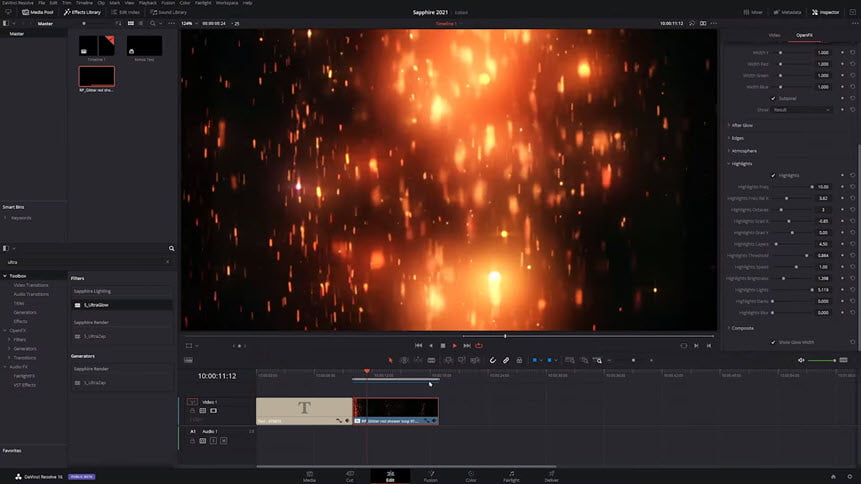Open the viewer zoom percentage dropdown
This screenshot has height=484, width=861.
tap(189, 24)
